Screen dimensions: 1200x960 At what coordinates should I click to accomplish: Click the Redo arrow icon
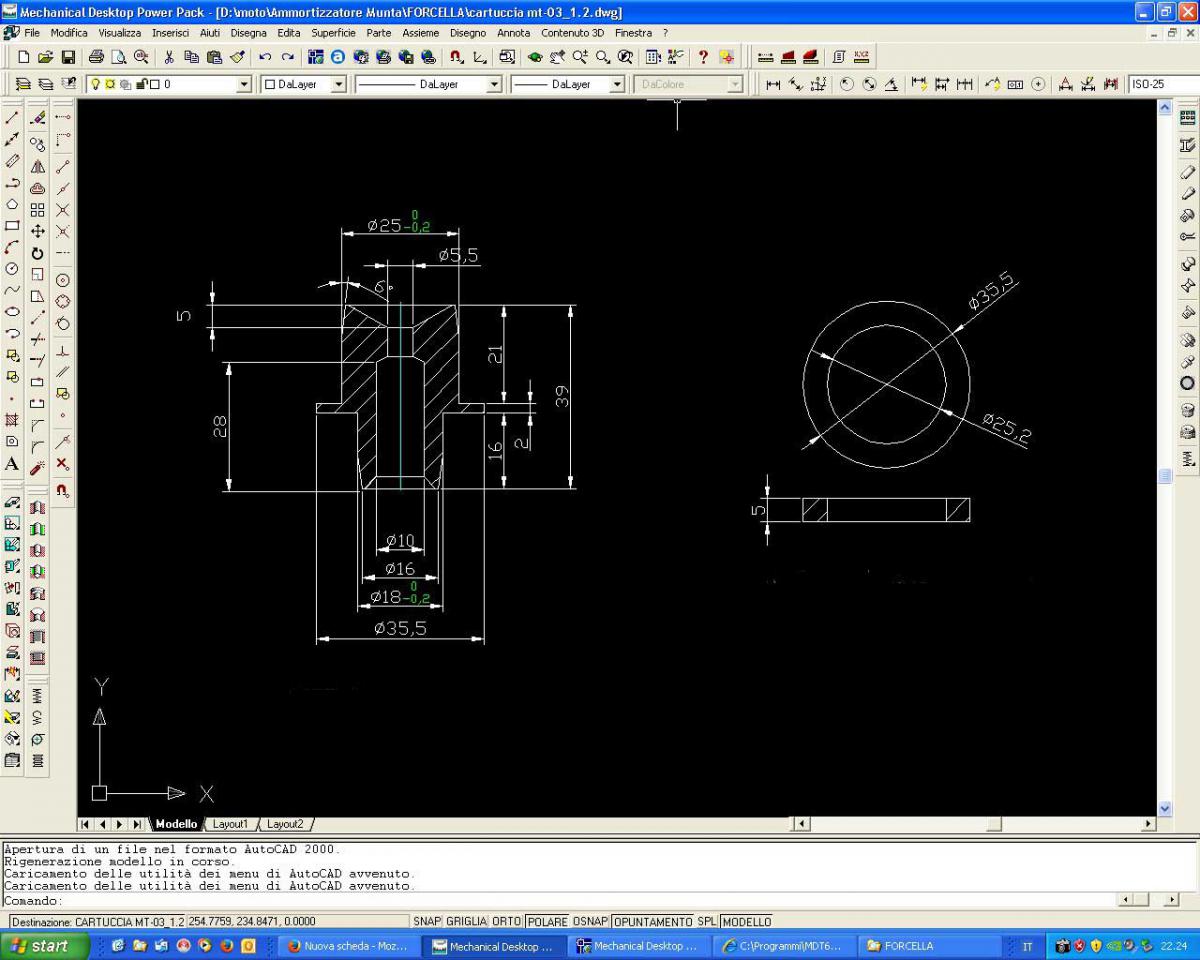(x=288, y=57)
